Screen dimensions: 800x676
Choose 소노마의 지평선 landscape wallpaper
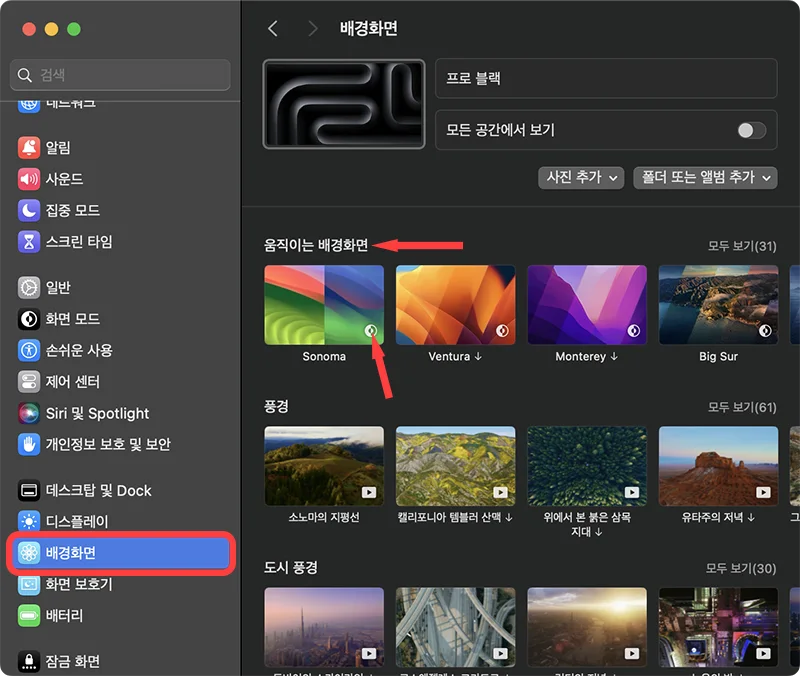pos(324,466)
